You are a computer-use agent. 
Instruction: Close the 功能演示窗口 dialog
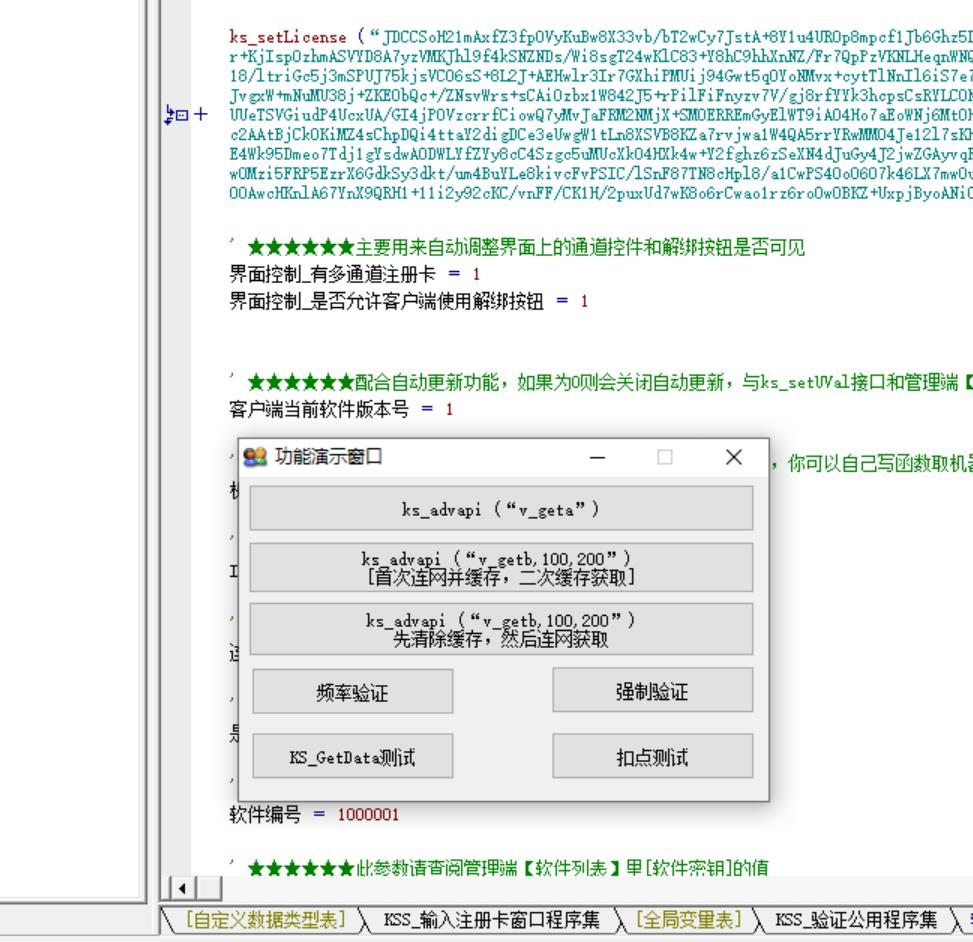pos(734,457)
